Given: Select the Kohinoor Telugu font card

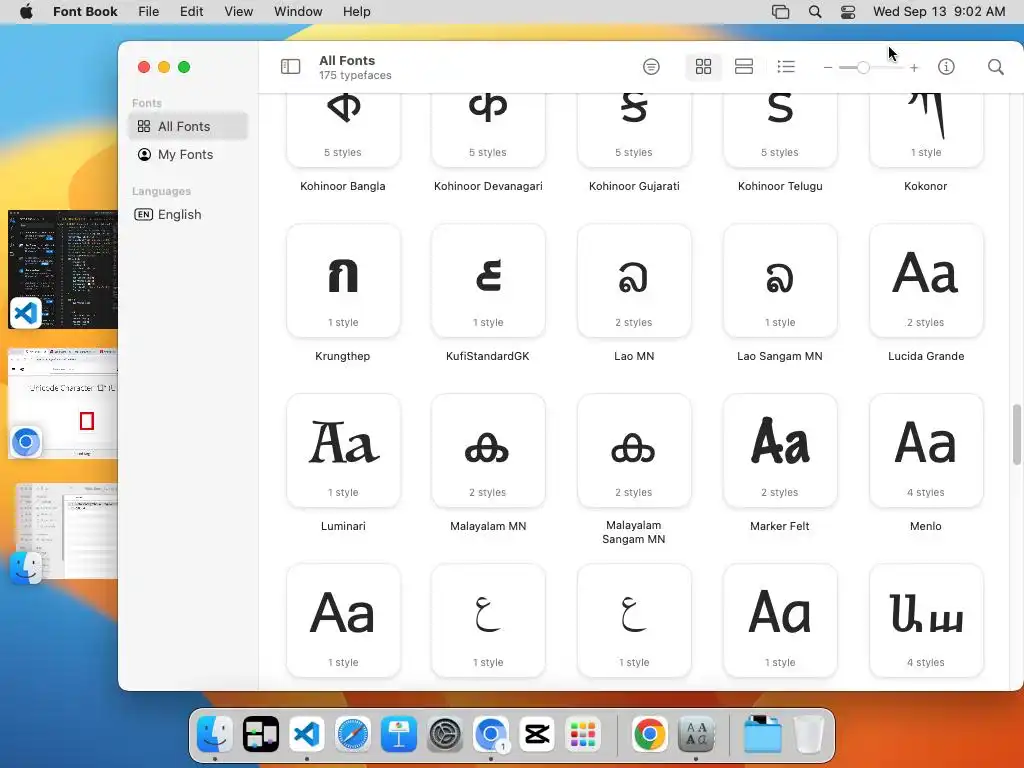Looking at the screenshot, I should tap(780, 131).
